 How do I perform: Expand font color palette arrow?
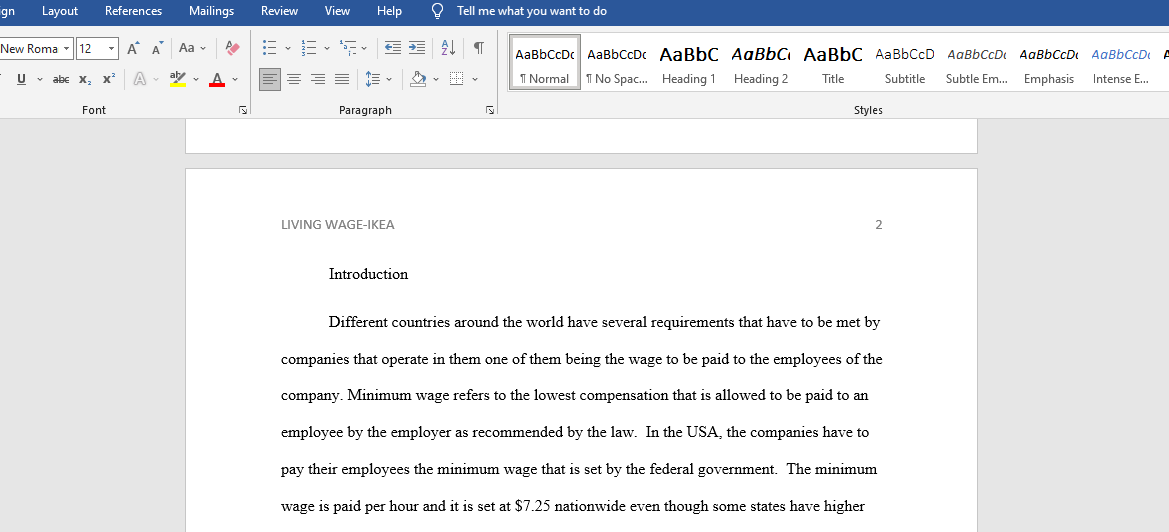pos(235,79)
